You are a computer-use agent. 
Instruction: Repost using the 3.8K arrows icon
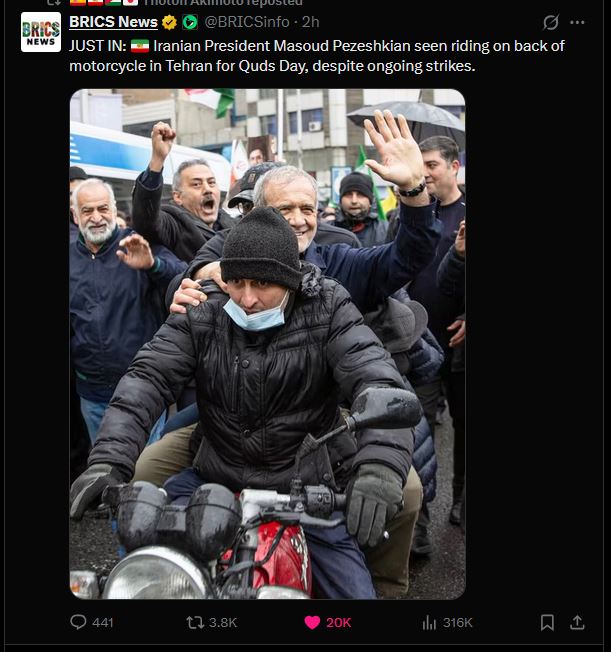coord(195,622)
